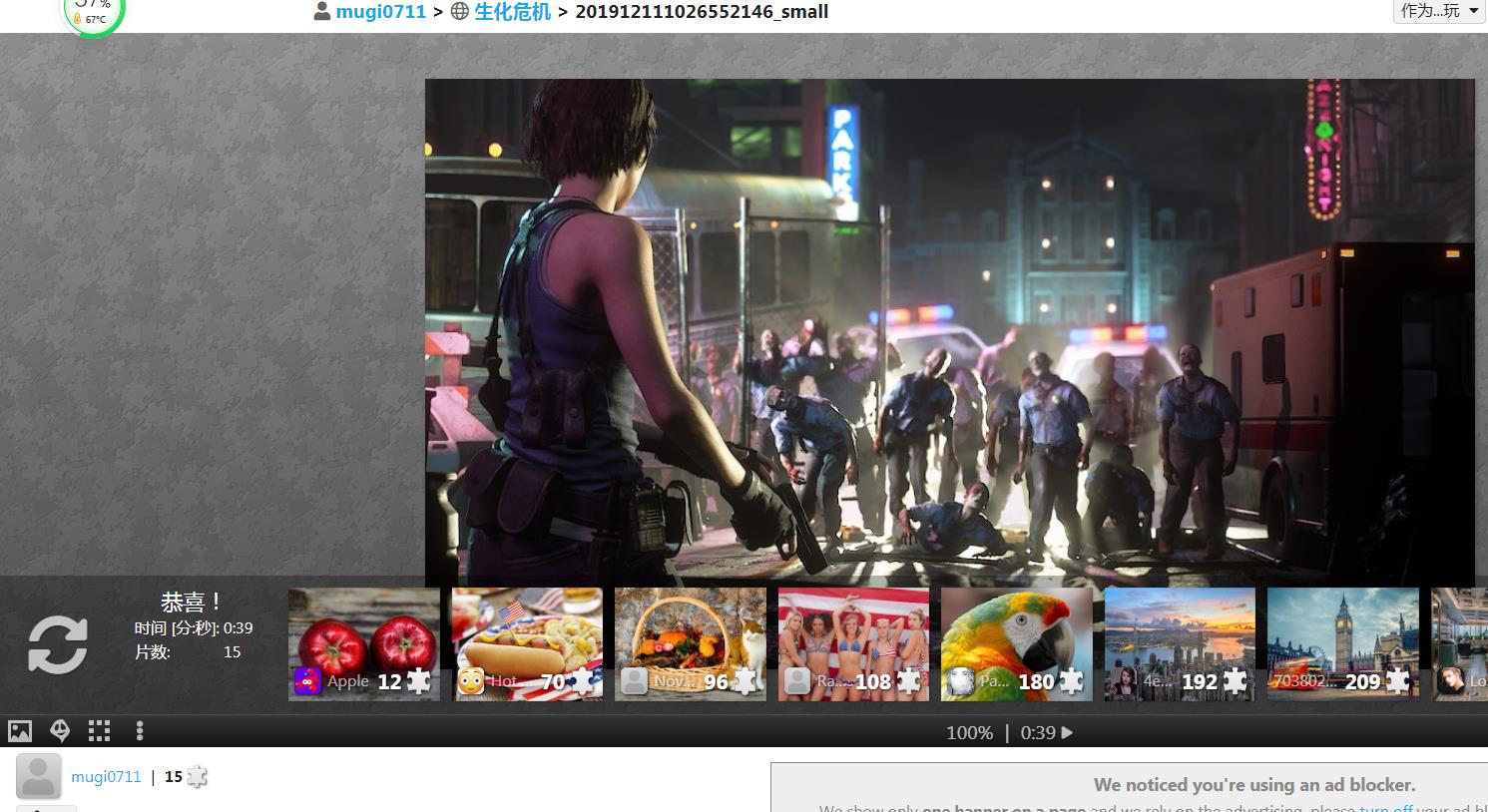Click the mugi0711 link in the breadcrumb
This screenshot has height=812, width=1488.
pos(380,12)
